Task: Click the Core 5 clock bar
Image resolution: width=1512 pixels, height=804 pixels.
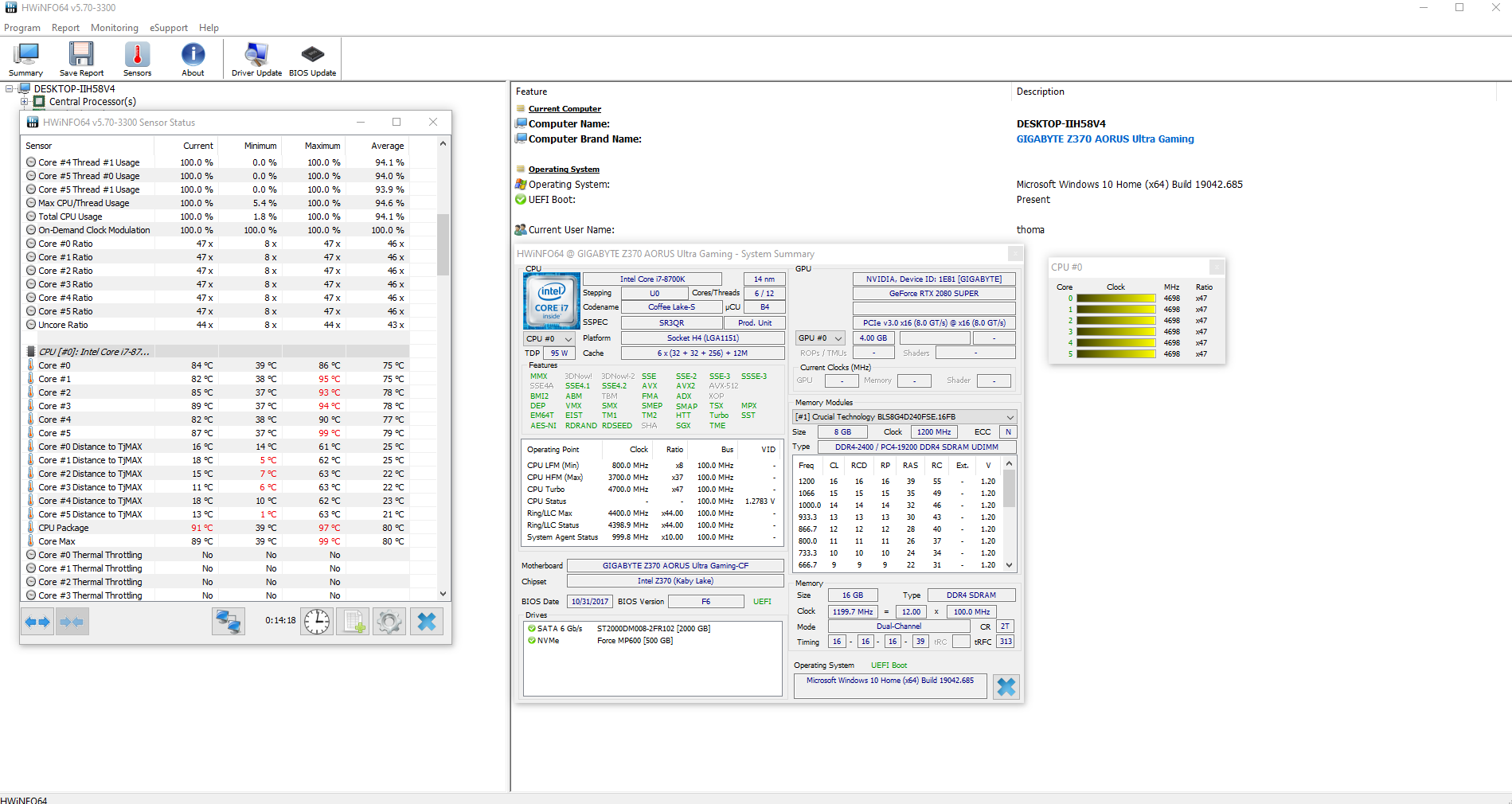Action: (x=1115, y=354)
